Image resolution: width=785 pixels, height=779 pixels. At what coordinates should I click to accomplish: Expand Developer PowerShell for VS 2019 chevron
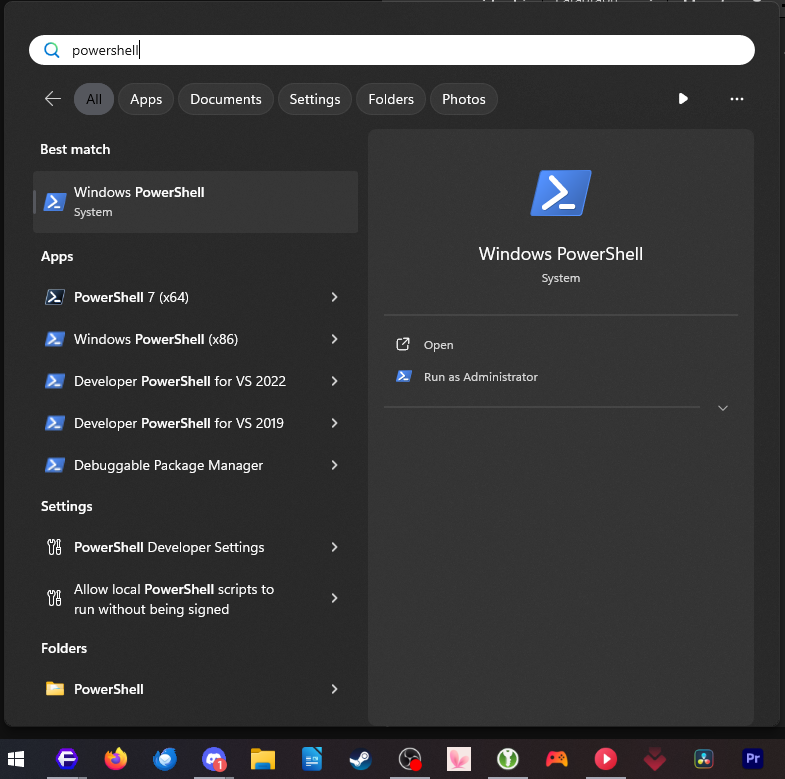click(x=334, y=424)
